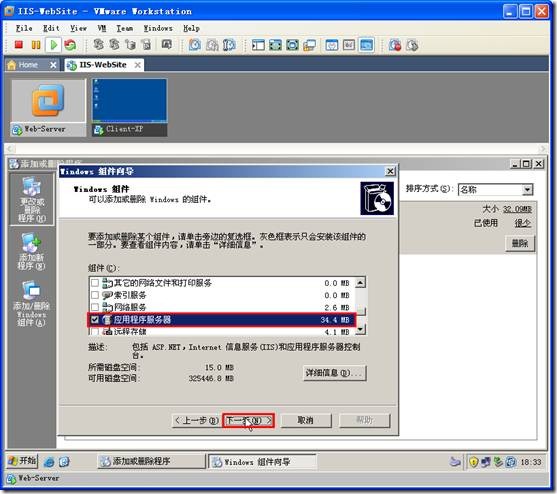Click the Replay recording toolbar icon
The height and width of the screenshot is (494, 557).
click(x=412, y=45)
